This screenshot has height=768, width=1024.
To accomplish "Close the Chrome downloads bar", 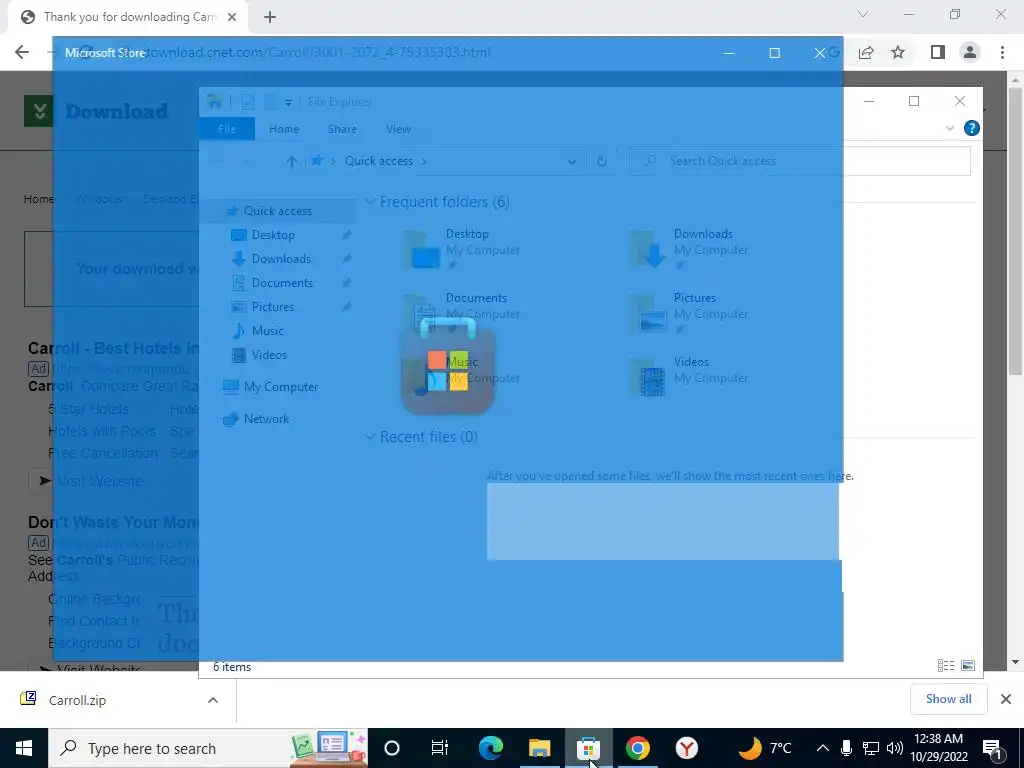I will point(1006,699).
